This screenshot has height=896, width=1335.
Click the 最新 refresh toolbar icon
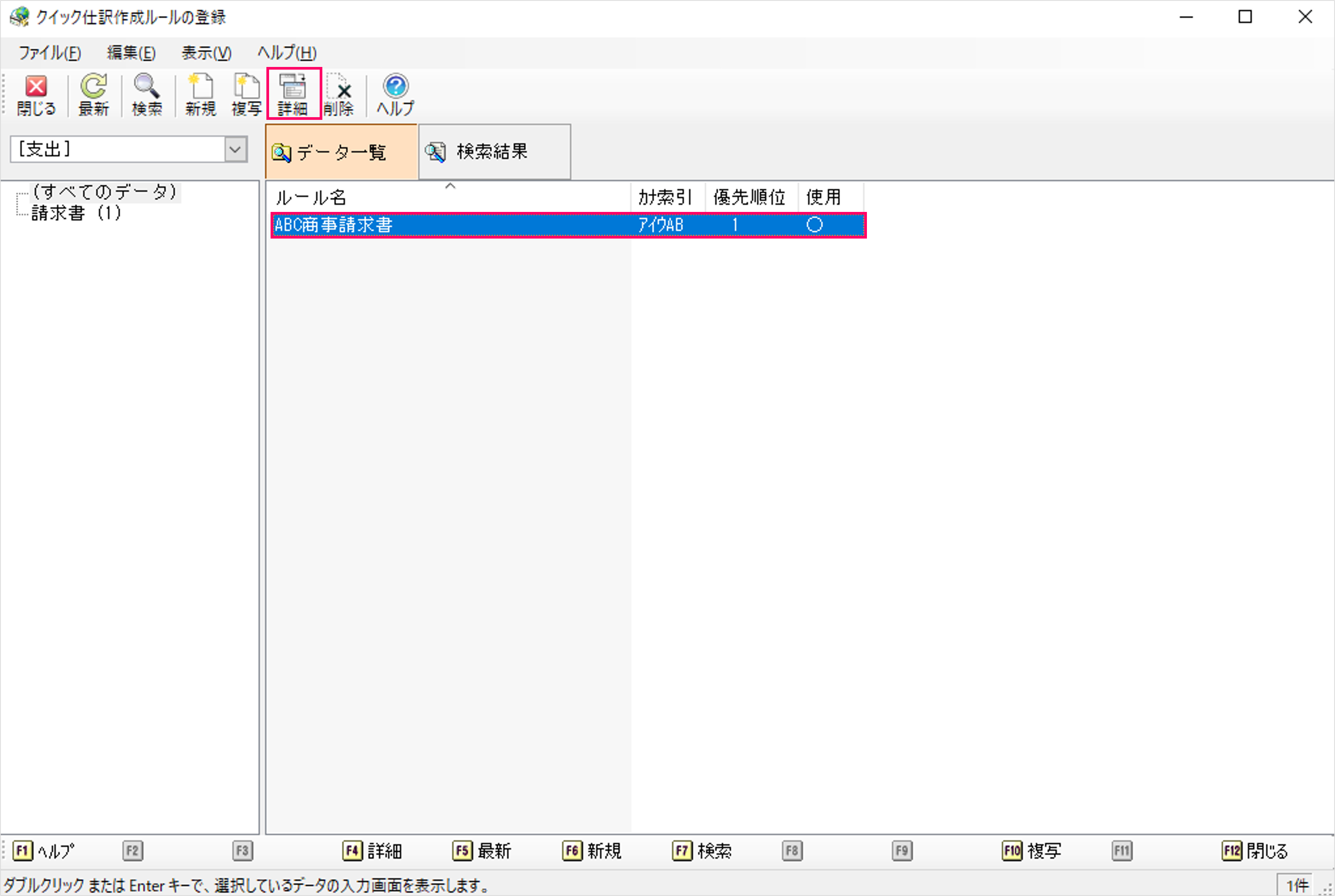pos(93,95)
